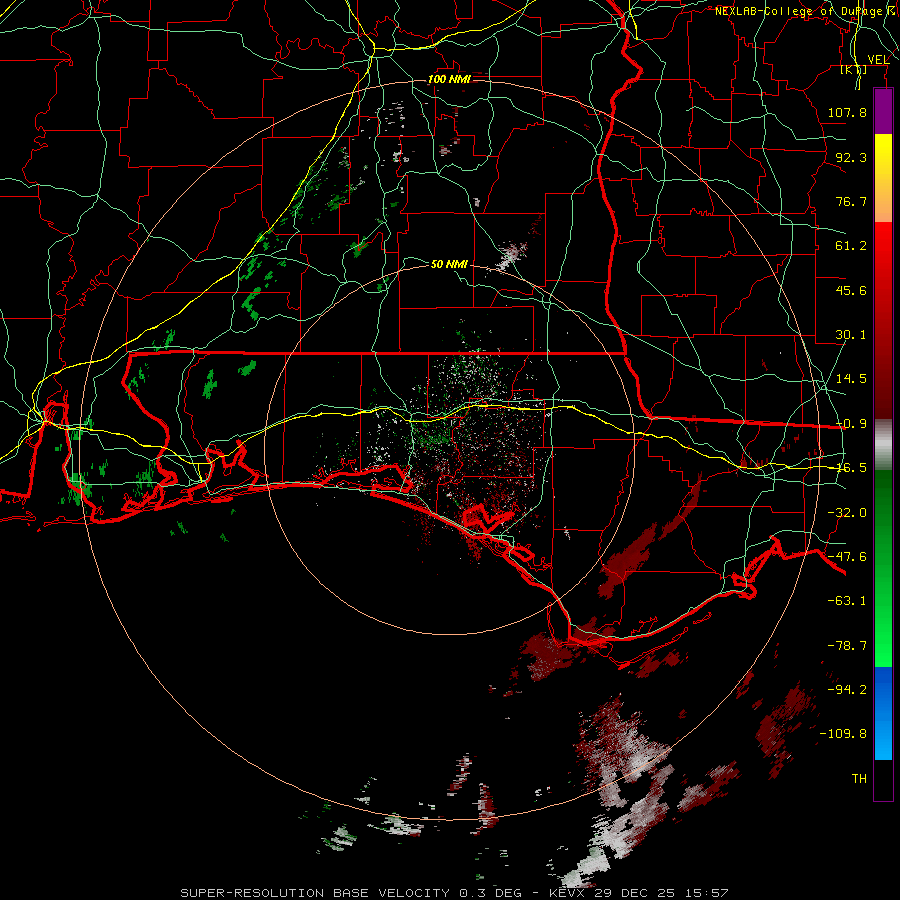The image size is (900, 900).
Task: Click the -78.7 legend value
Action: click(847, 646)
